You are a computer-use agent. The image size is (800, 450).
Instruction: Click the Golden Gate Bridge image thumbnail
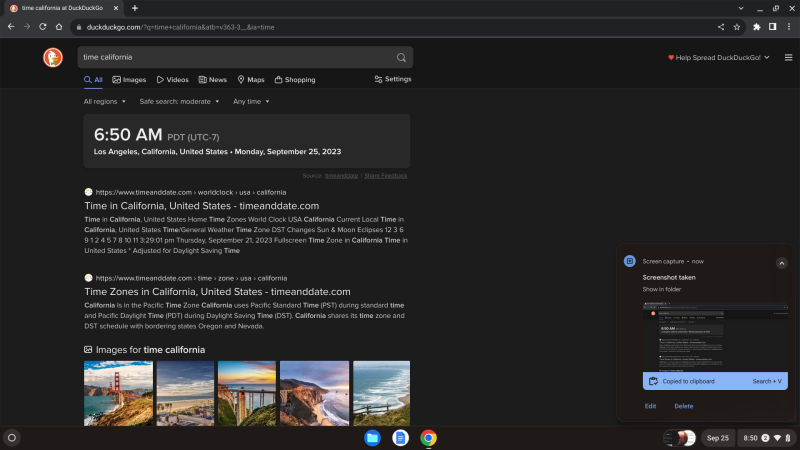(118, 393)
